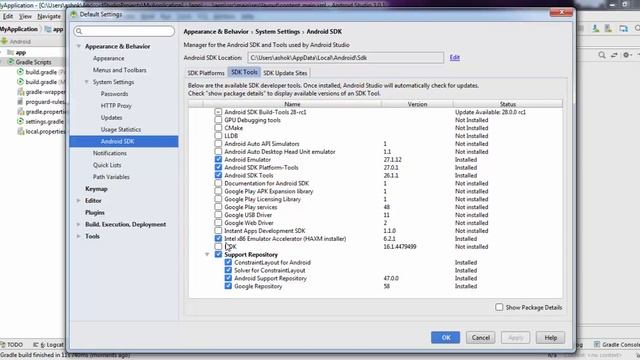Click the local.properties file icon
The image size is (640, 360).
point(20,131)
